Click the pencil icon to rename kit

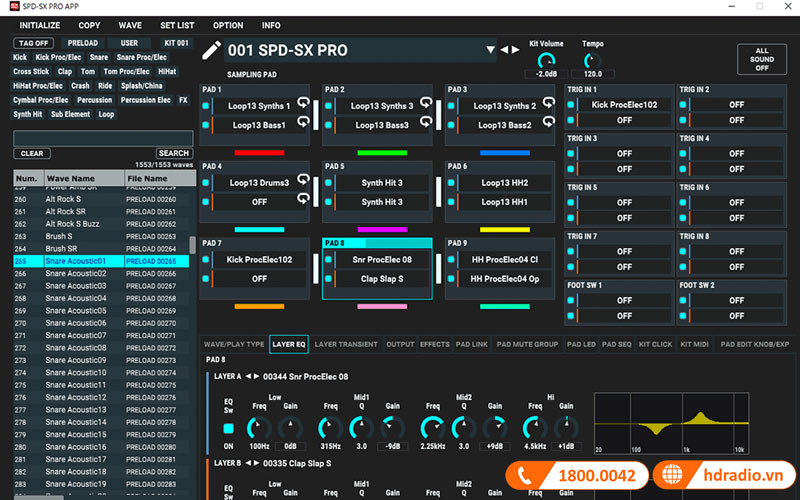(x=211, y=51)
